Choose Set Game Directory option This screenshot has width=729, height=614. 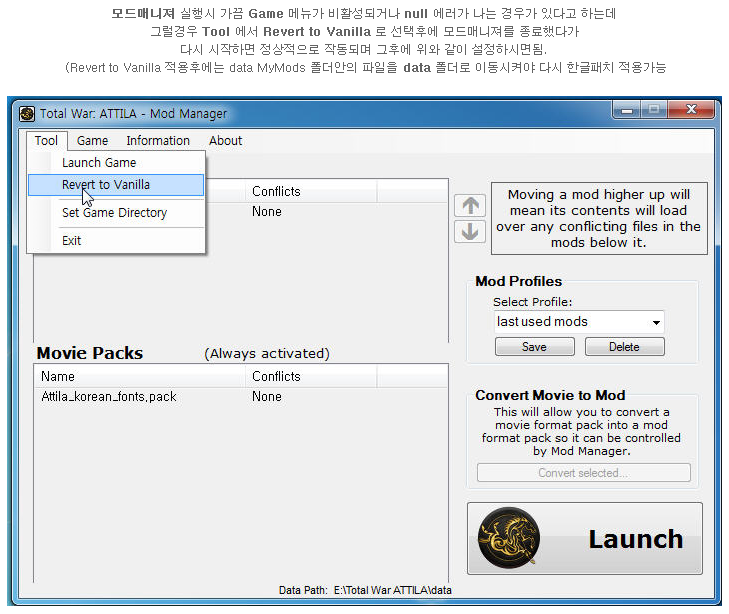[x=116, y=213]
